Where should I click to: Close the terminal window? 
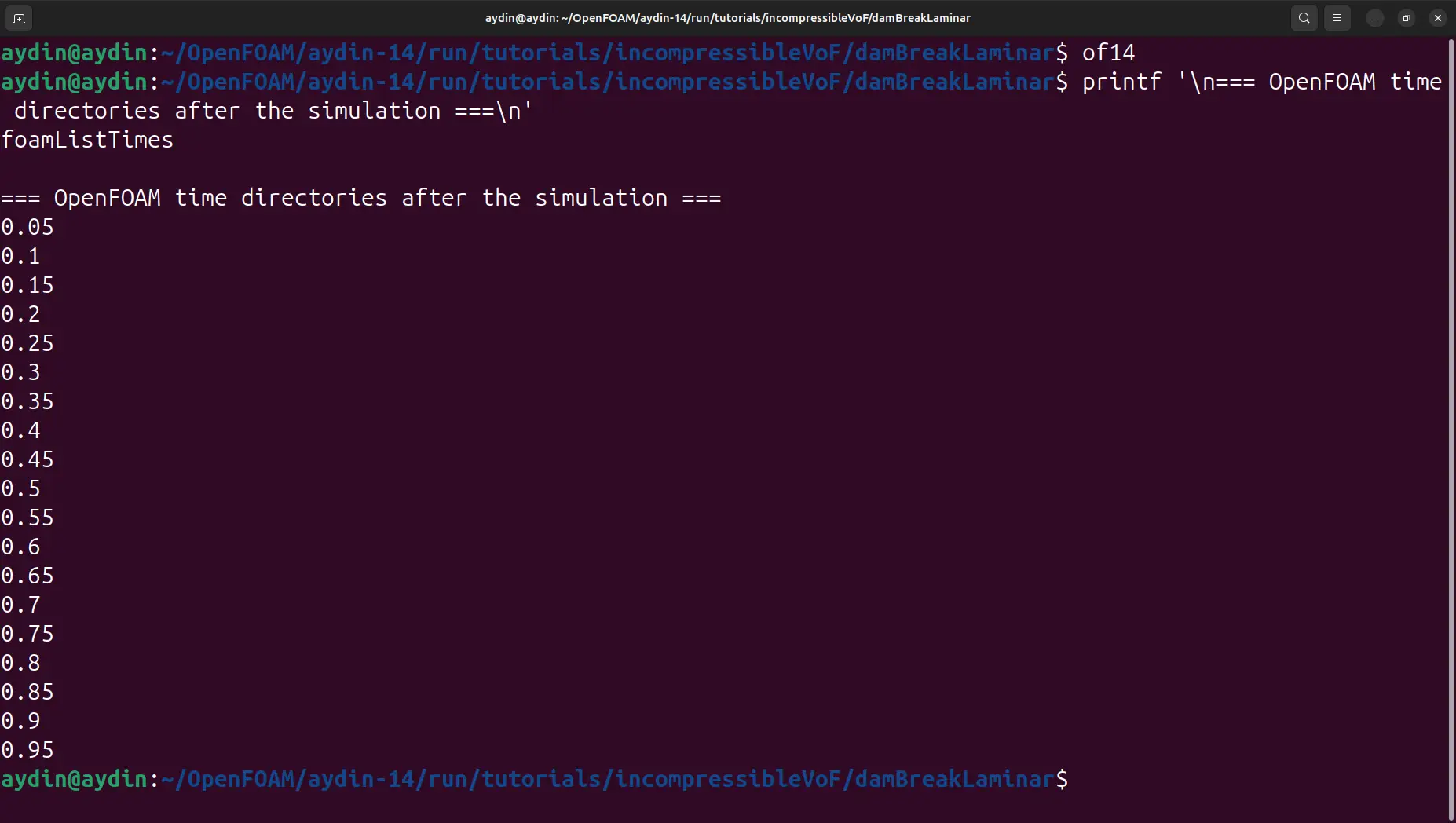pyautogui.click(x=1438, y=18)
